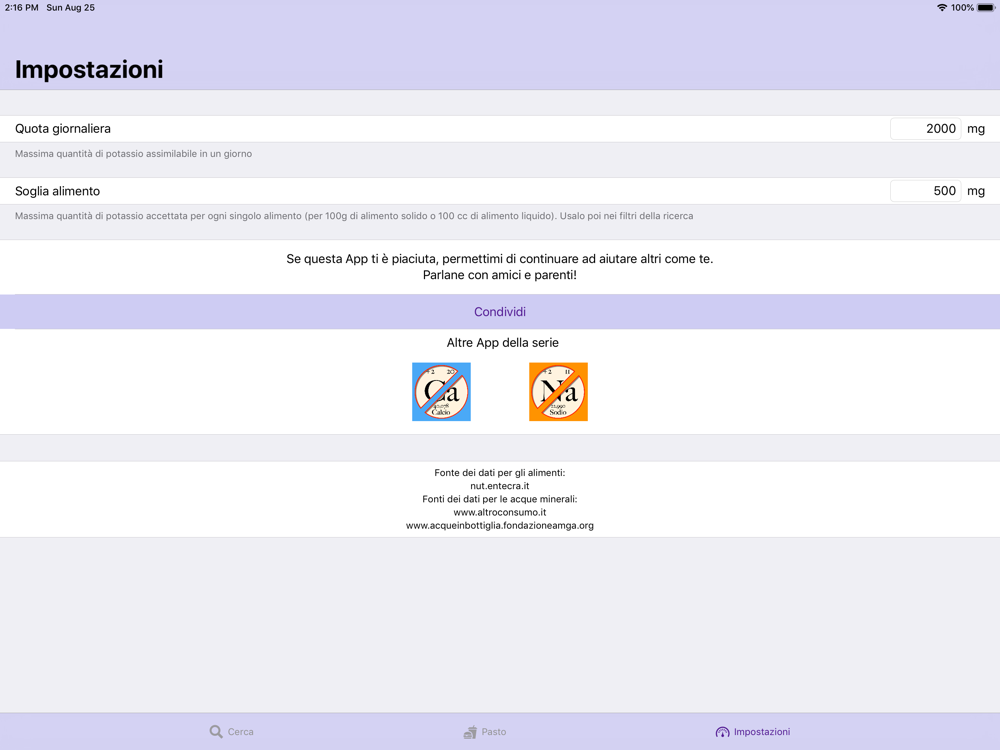Tap the Impostazioni gauge tab icon

[x=722, y=732]
